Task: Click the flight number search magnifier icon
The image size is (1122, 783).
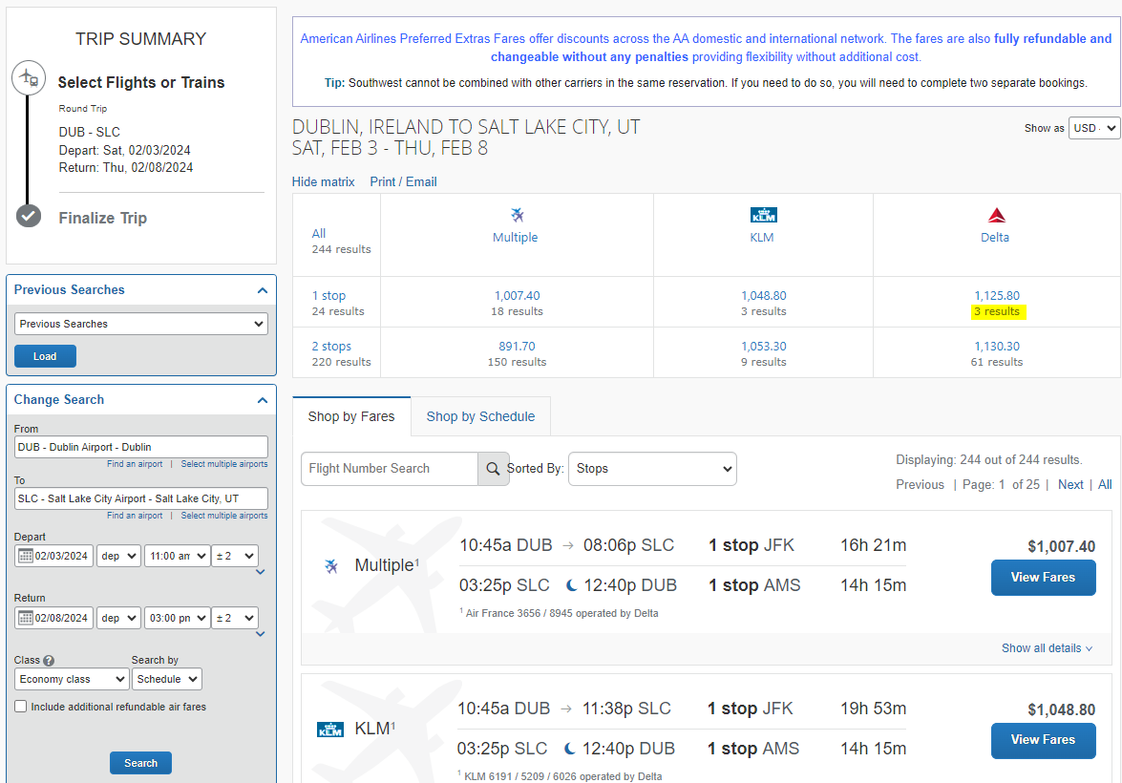Action: pyautogui.click(x=493, y=469)
